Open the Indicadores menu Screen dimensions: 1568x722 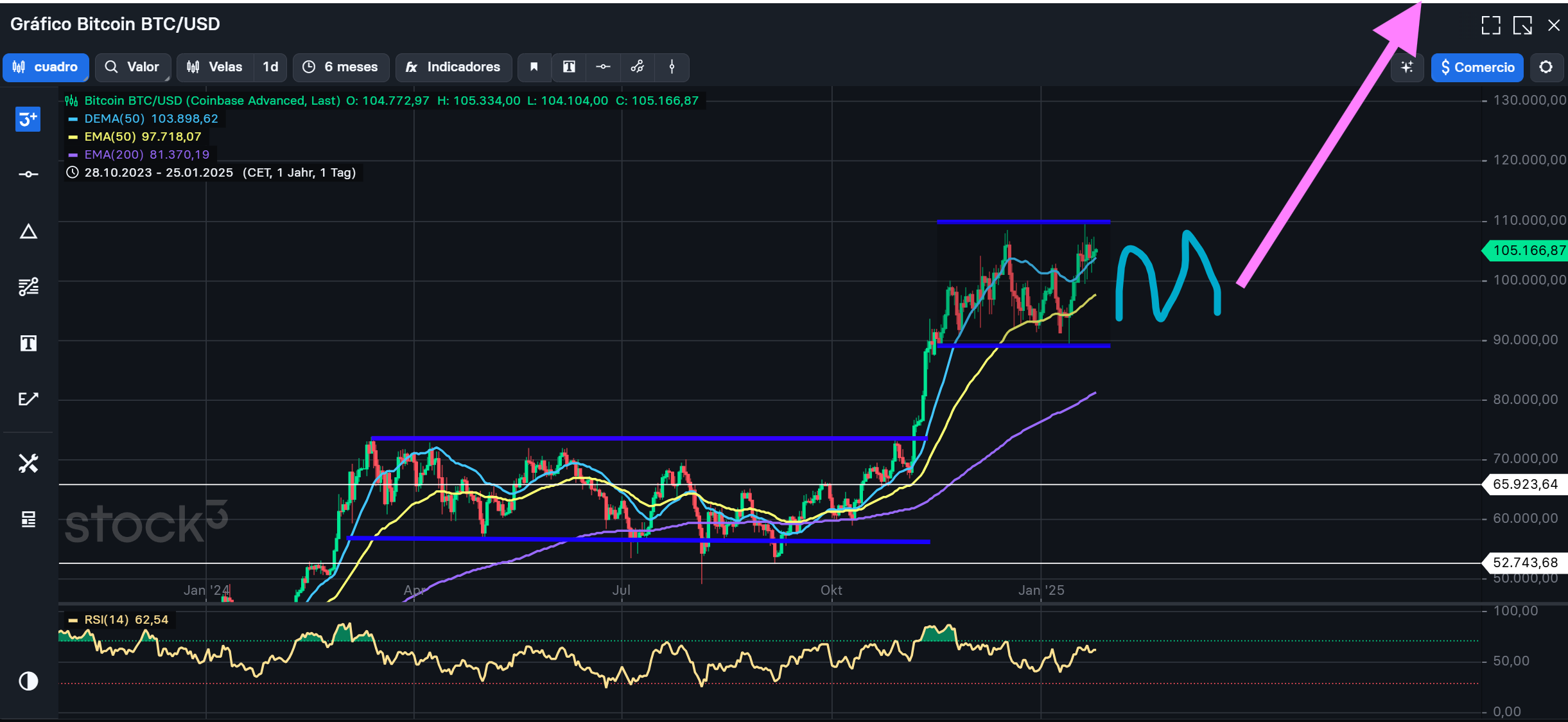pyautogui.click(x=453, y=67)
